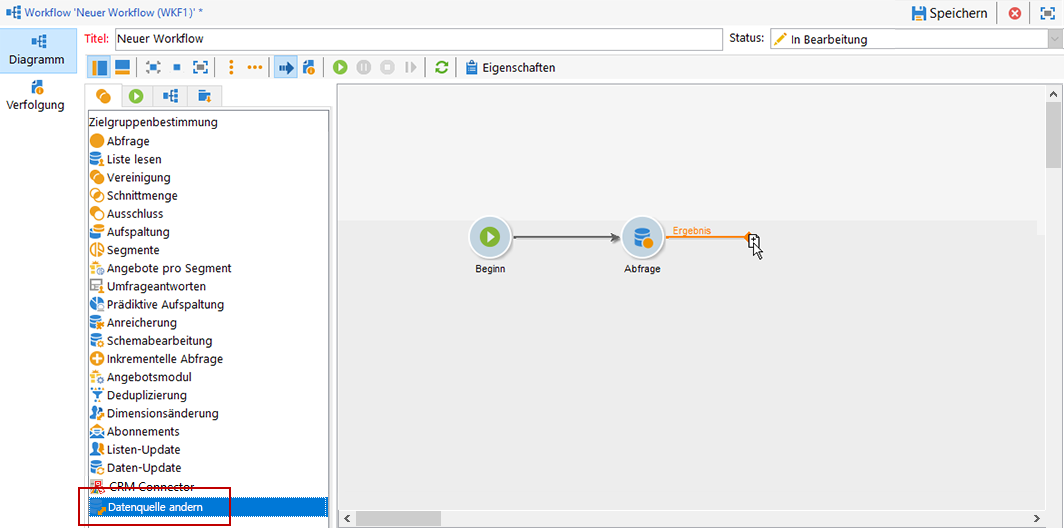
Task: Open Eigenschaften properties
Action: coord(510,67)
